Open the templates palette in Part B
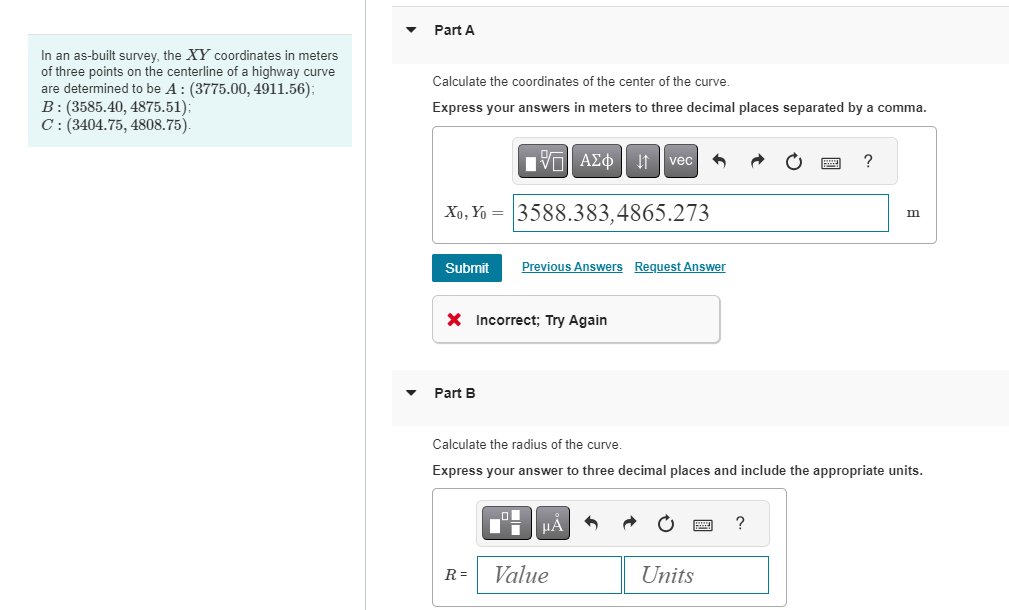The image size is (1009, 610). (x=506, y=522)
